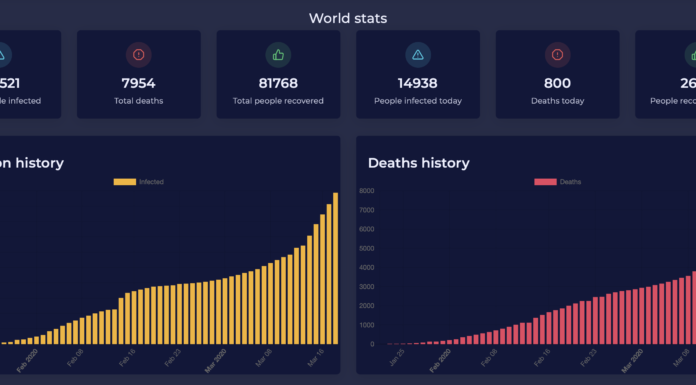Click the Total people recovered thumbs-up icon

tap(278, 55)
